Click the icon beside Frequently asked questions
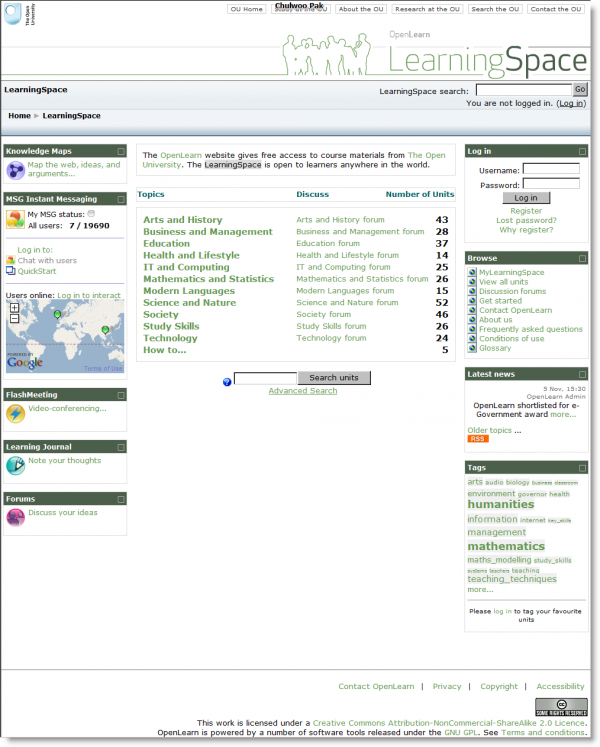This screenshot has width=600, height=747. (x=472, y=329)
